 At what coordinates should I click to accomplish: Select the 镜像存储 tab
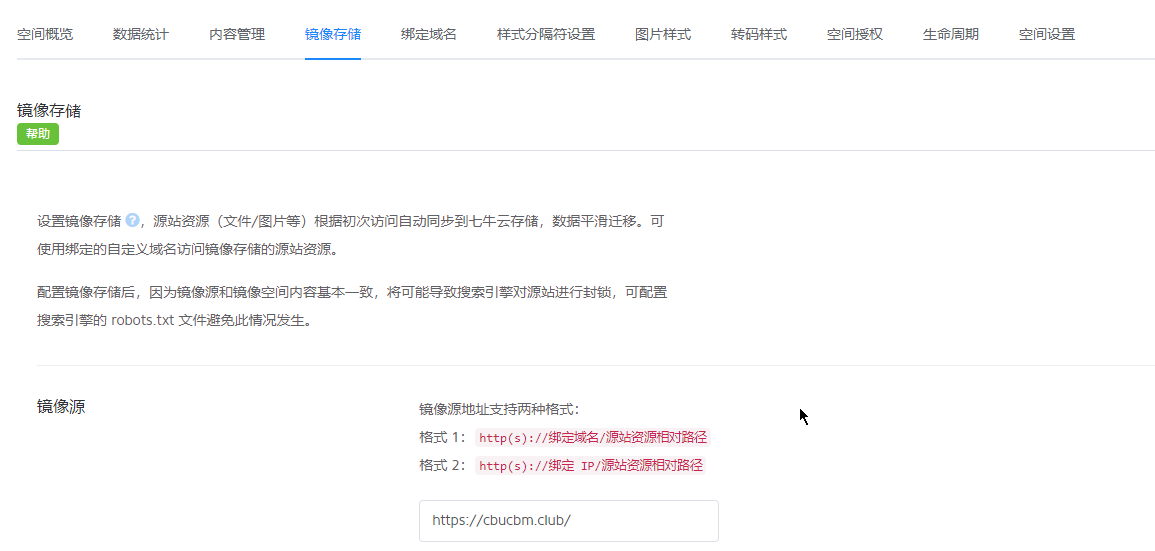[333, 34]
